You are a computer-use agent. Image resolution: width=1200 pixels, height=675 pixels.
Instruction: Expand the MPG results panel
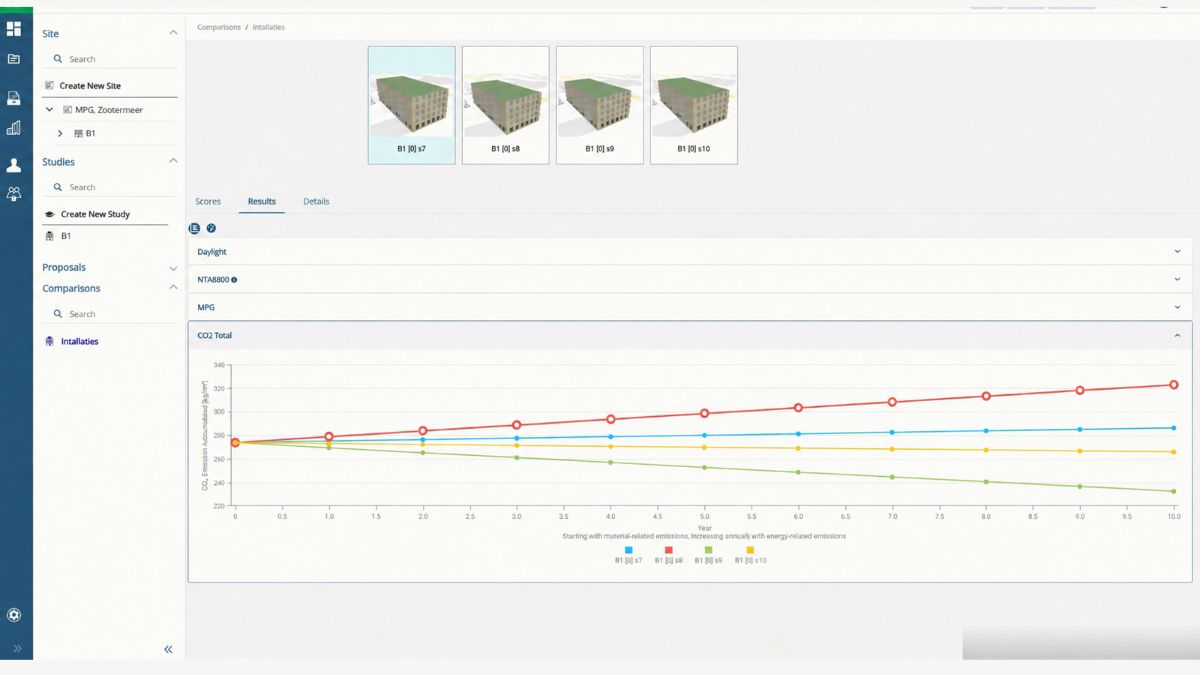click(690, 307)
